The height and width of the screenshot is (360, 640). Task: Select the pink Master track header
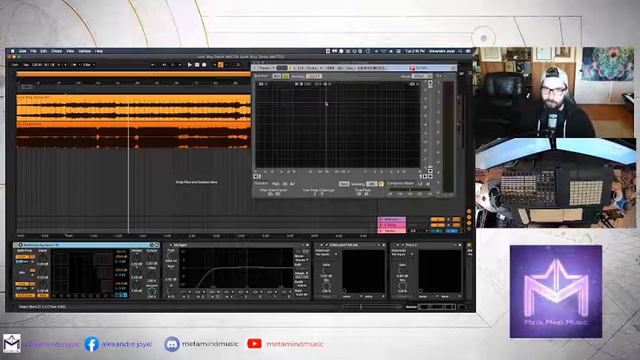(x=391, y=231)
